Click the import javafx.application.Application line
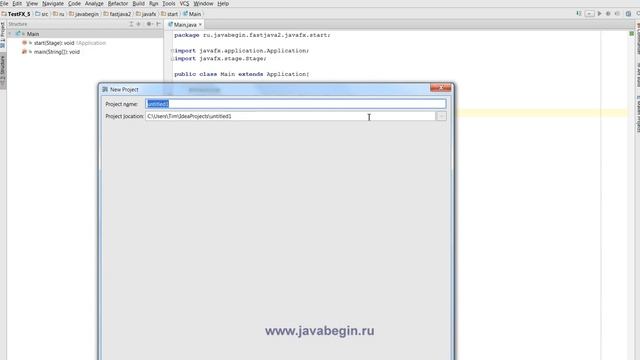 click(x=242, y=51)
